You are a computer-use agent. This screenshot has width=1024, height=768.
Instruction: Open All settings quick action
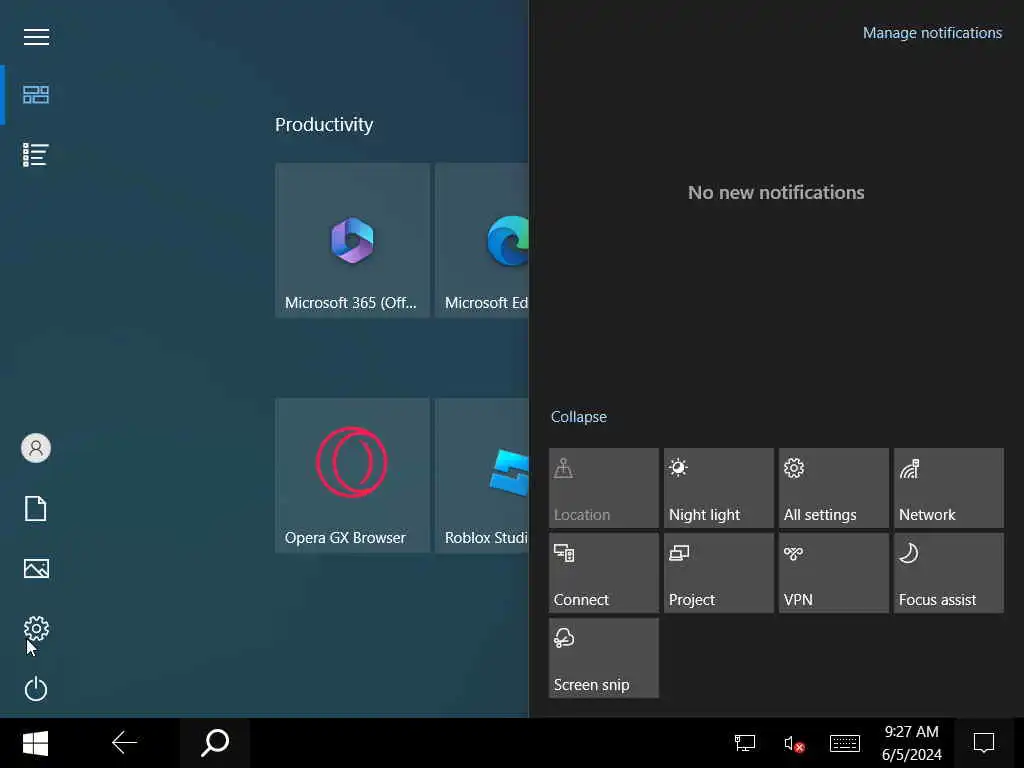(x=833, y=488)
